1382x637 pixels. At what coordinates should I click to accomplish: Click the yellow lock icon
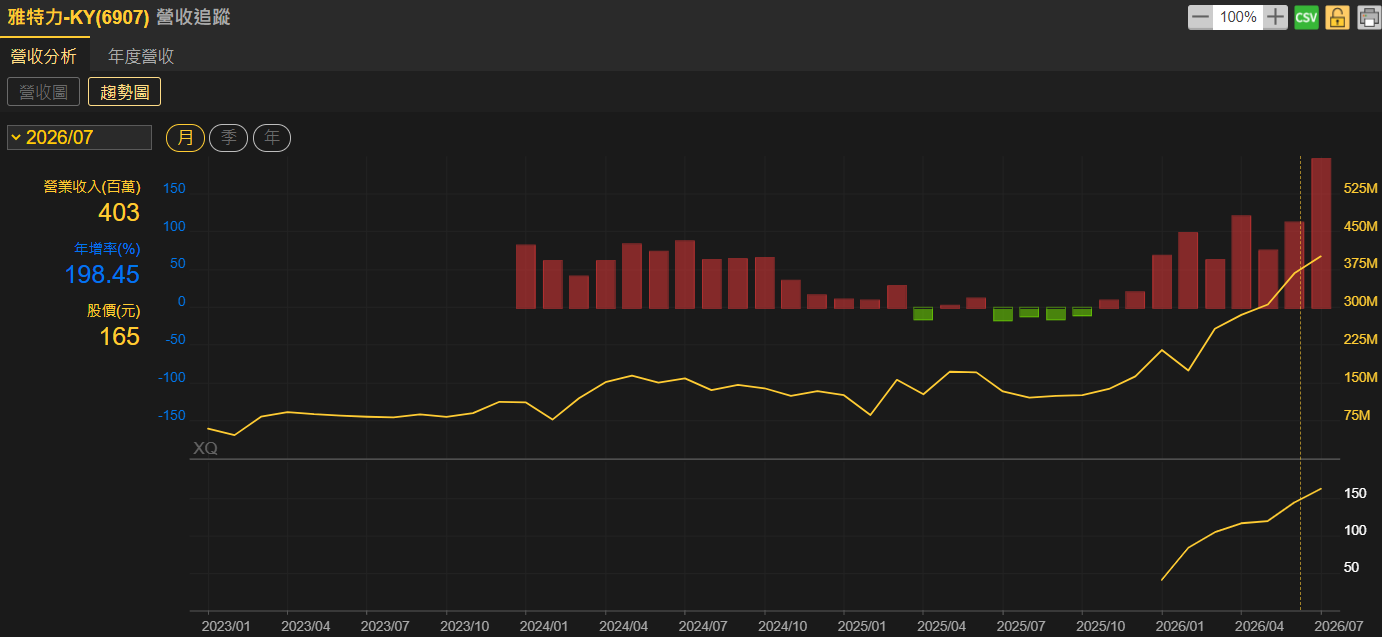[1337, 17]
